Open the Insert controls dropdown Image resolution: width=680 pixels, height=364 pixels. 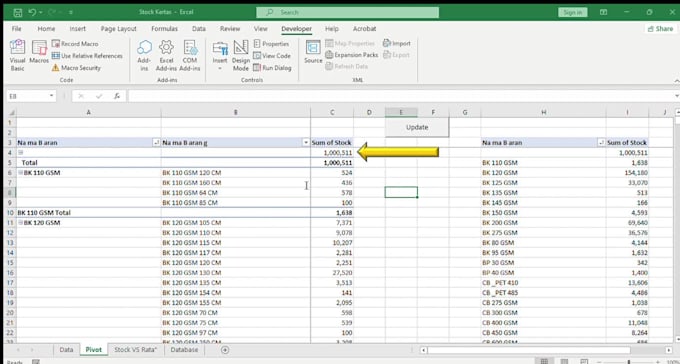click(x=220, y=56)
